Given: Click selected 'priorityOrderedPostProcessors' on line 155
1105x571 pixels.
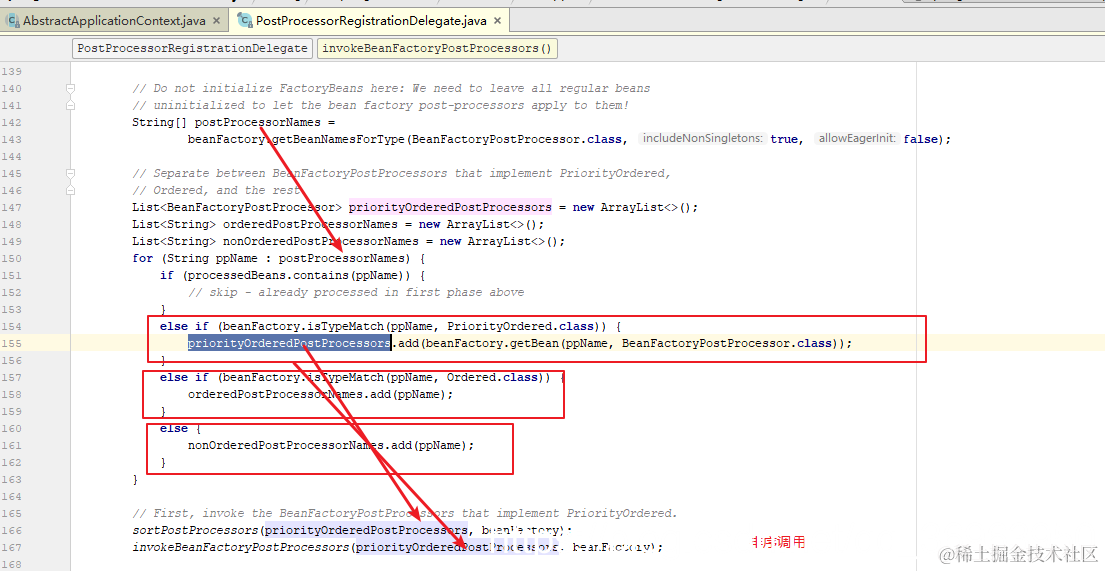Looking at the screenshot, I should [x=289, y=343].
